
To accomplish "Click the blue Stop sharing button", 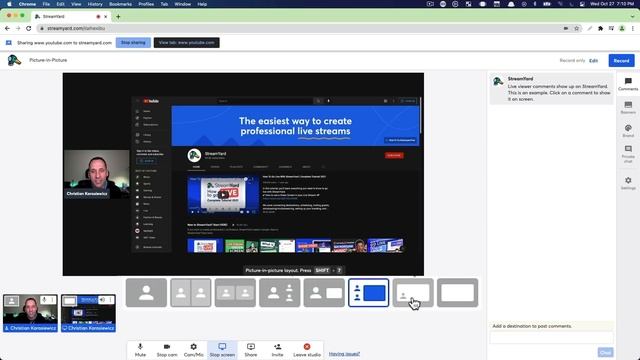I will click(133, 42).
